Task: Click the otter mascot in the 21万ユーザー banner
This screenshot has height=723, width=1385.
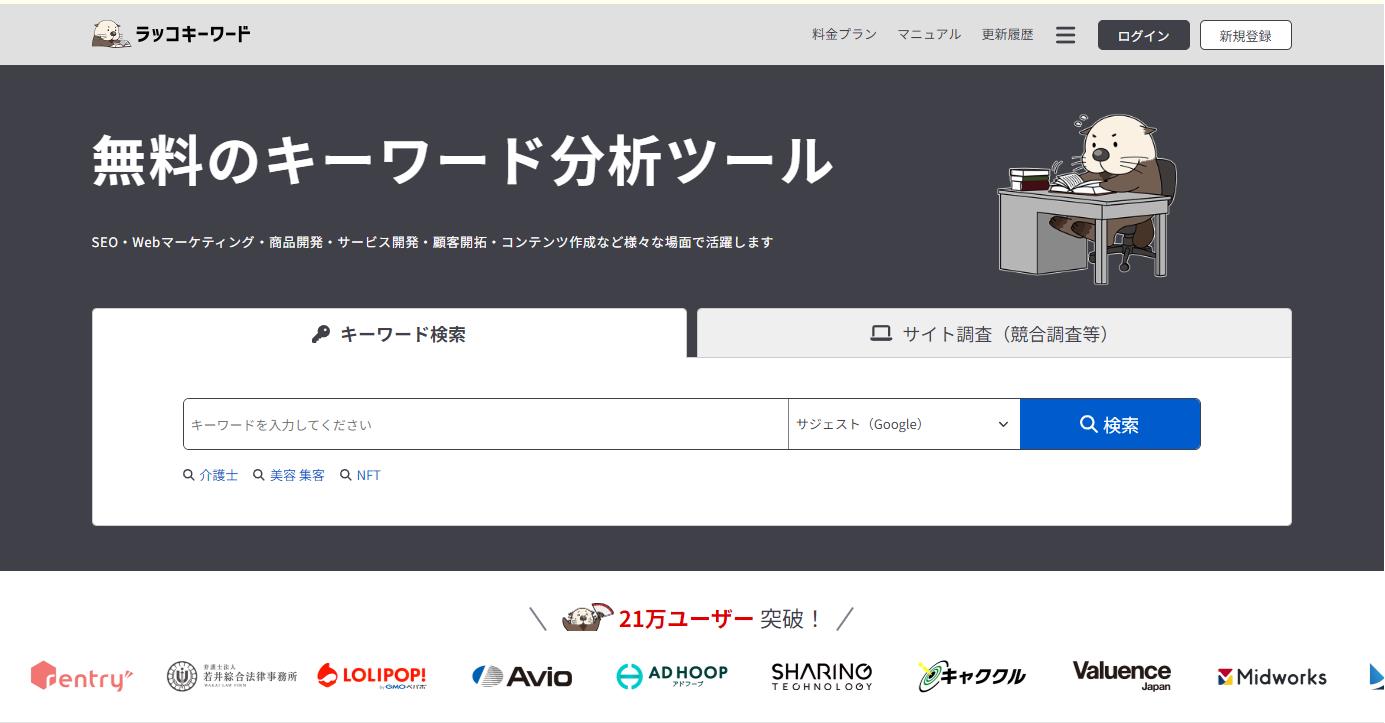Action: tap(585, 617)
